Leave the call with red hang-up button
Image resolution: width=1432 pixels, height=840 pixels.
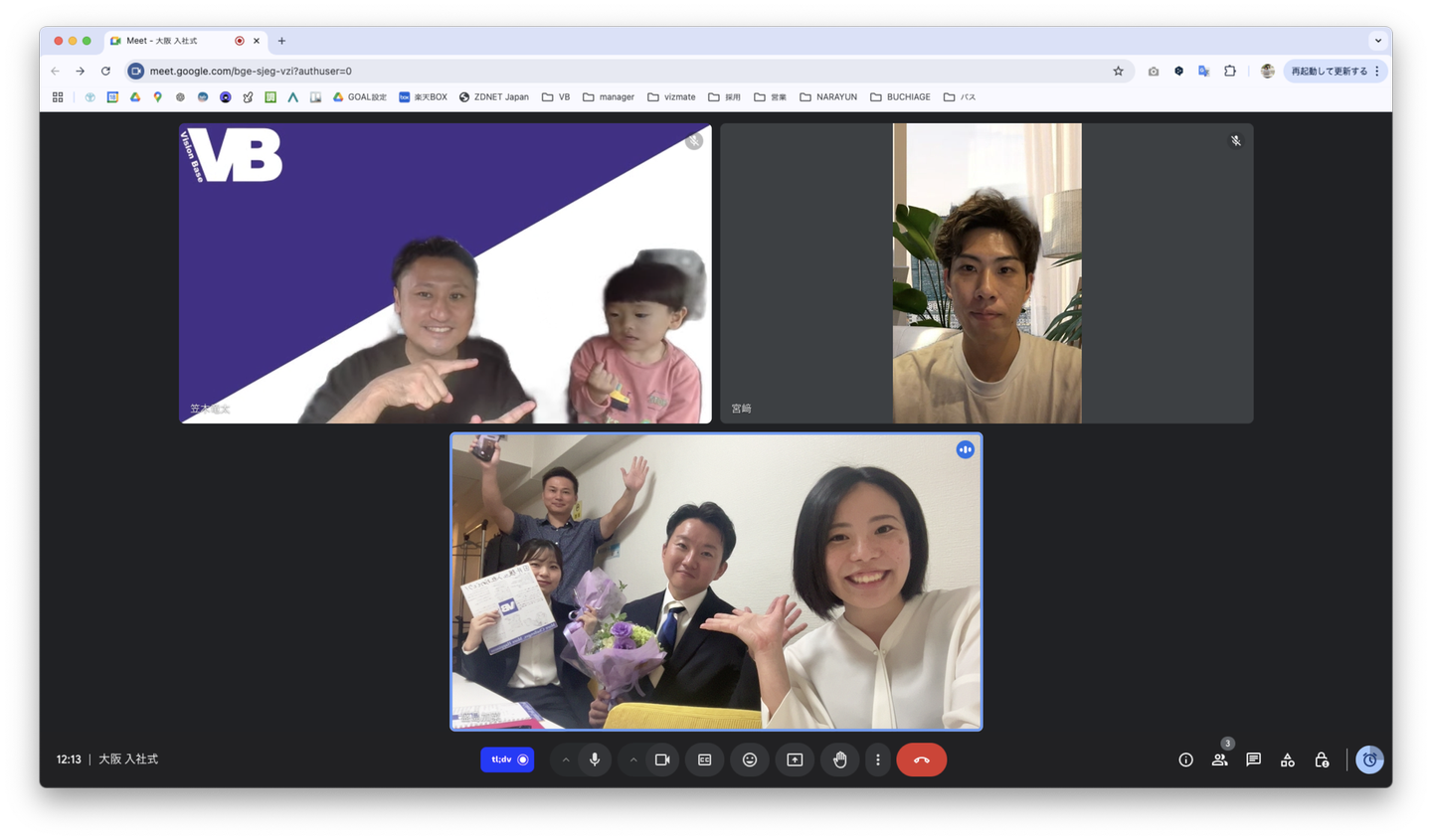pyautogui.click(x=922, y=759)
